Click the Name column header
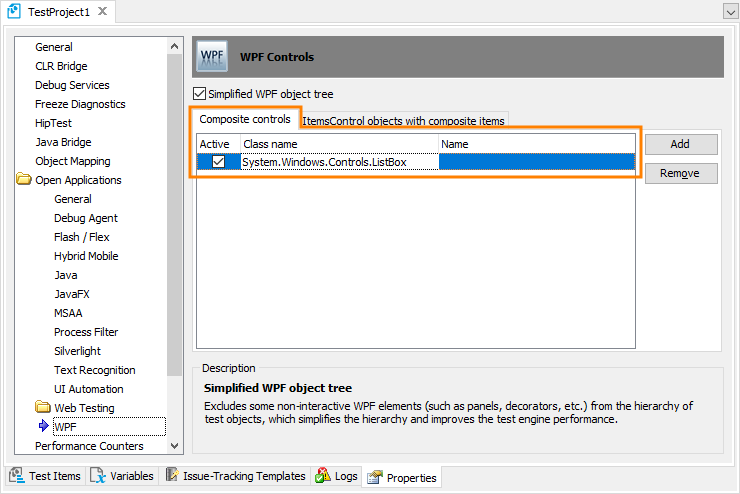The width and height of the screenshot is (740, 494). pos(537,144)
